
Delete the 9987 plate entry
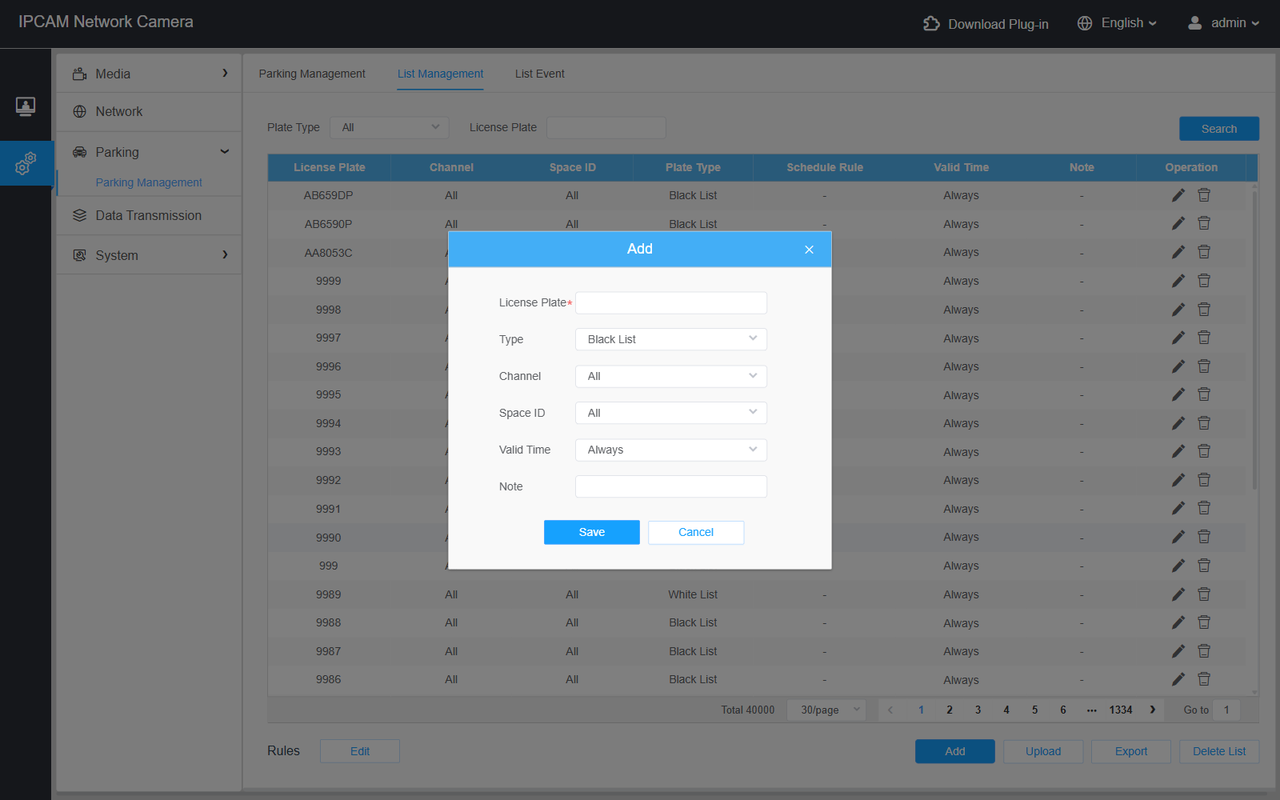pyautogui.click(x=1204, y=651)
